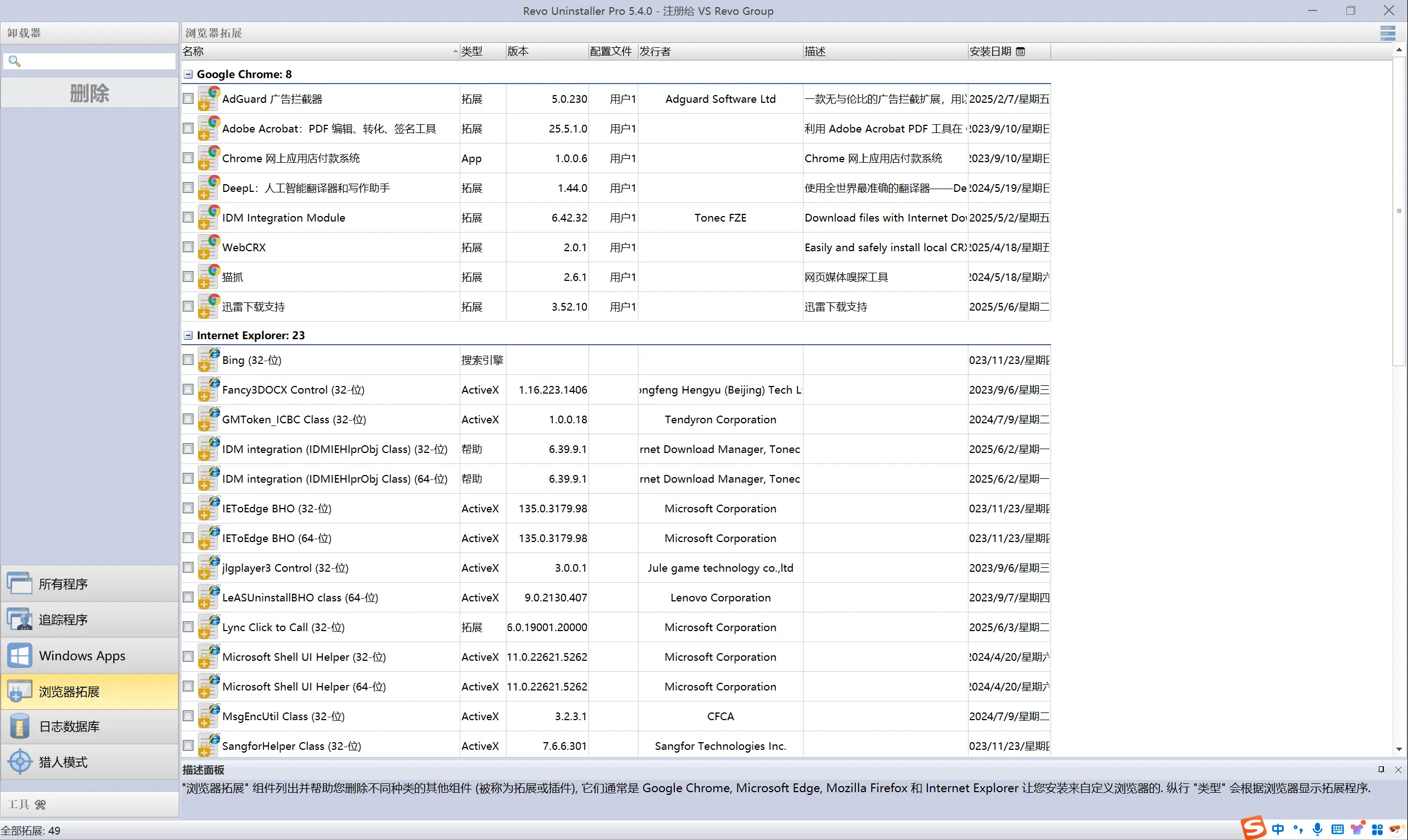Open the 日志数据库 module icon
The image size is (1408, 840).
pyautogui.click(x=20, y=726)
